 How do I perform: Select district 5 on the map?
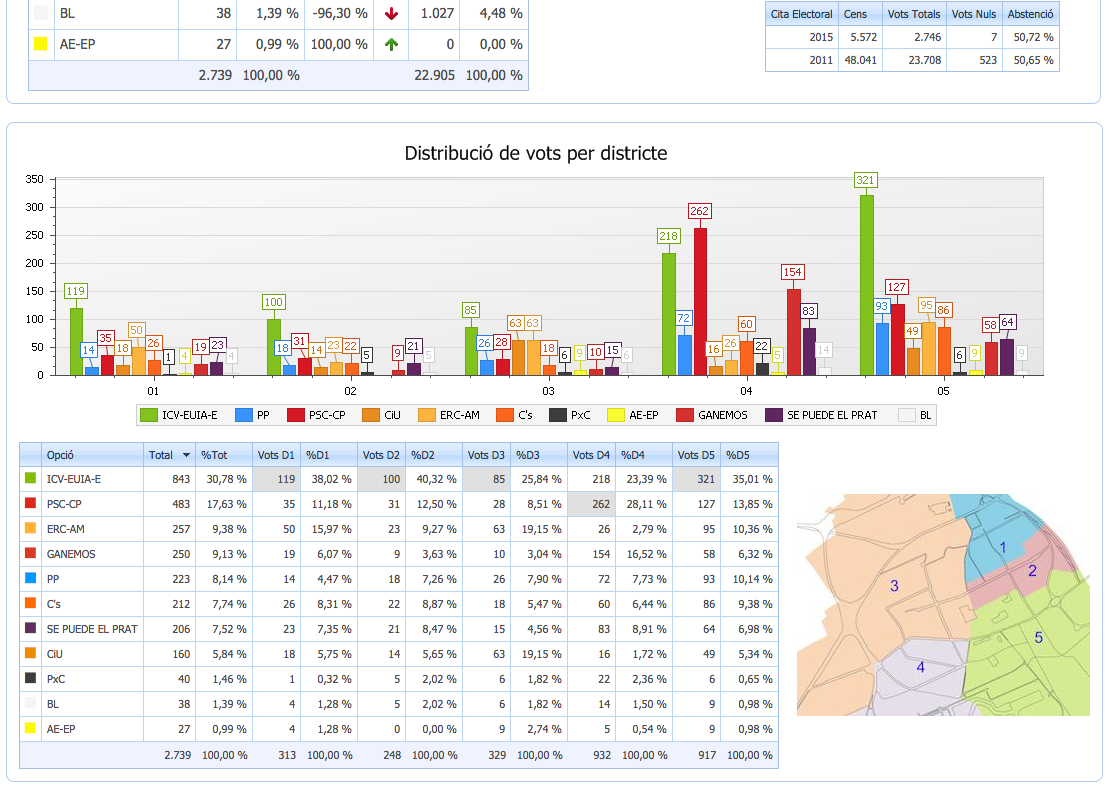point(1038,637)
